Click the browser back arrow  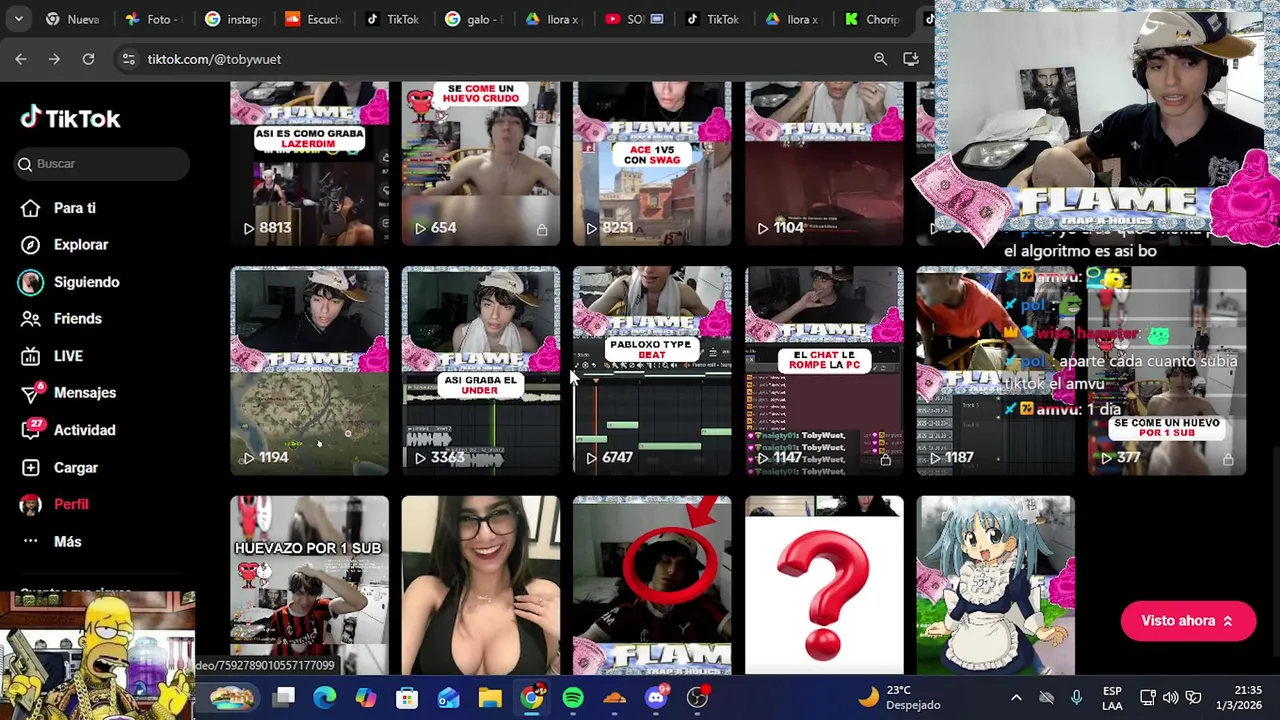click(x=21, y=59)
